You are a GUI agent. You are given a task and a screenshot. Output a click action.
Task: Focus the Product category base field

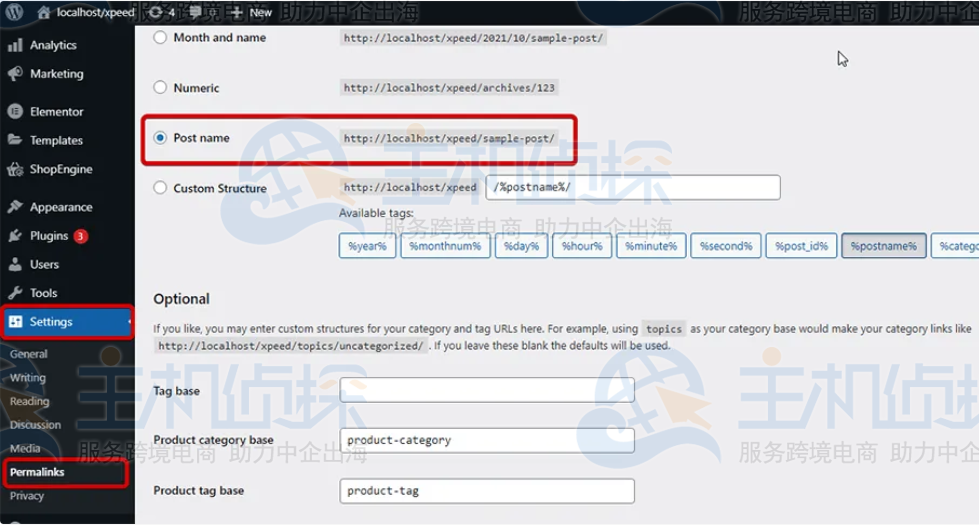pyautogui.click(x=487, y=440)
